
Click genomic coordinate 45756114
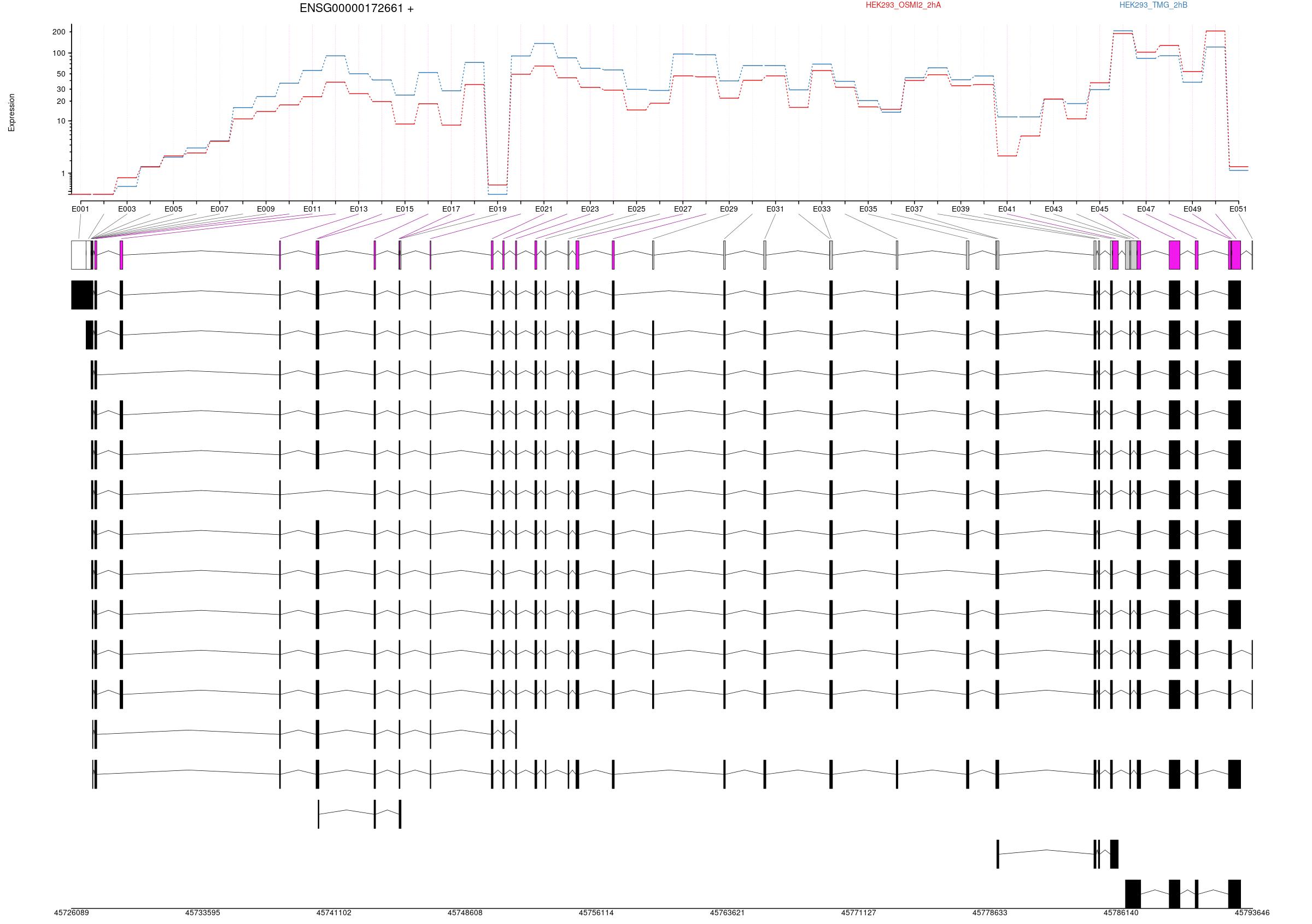596,913
